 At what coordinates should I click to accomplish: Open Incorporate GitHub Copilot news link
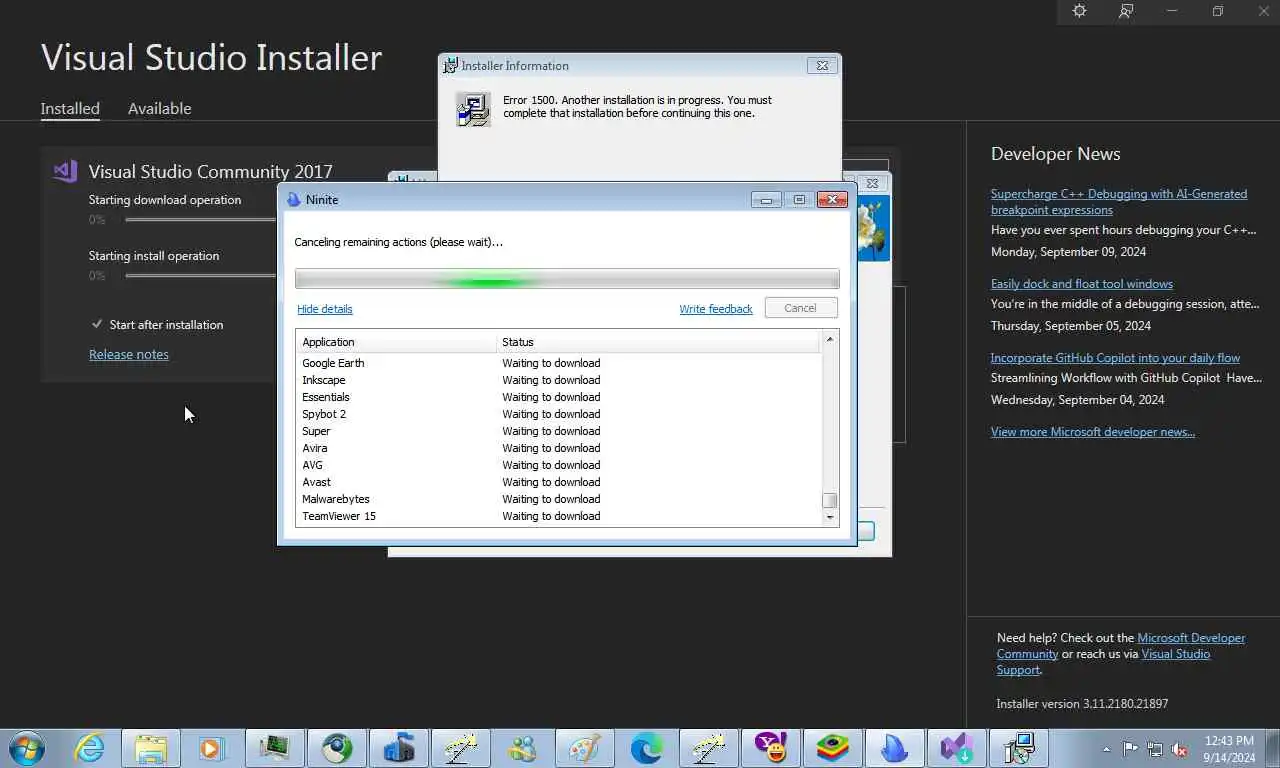pyautogui.click(x=1115, y=358)
